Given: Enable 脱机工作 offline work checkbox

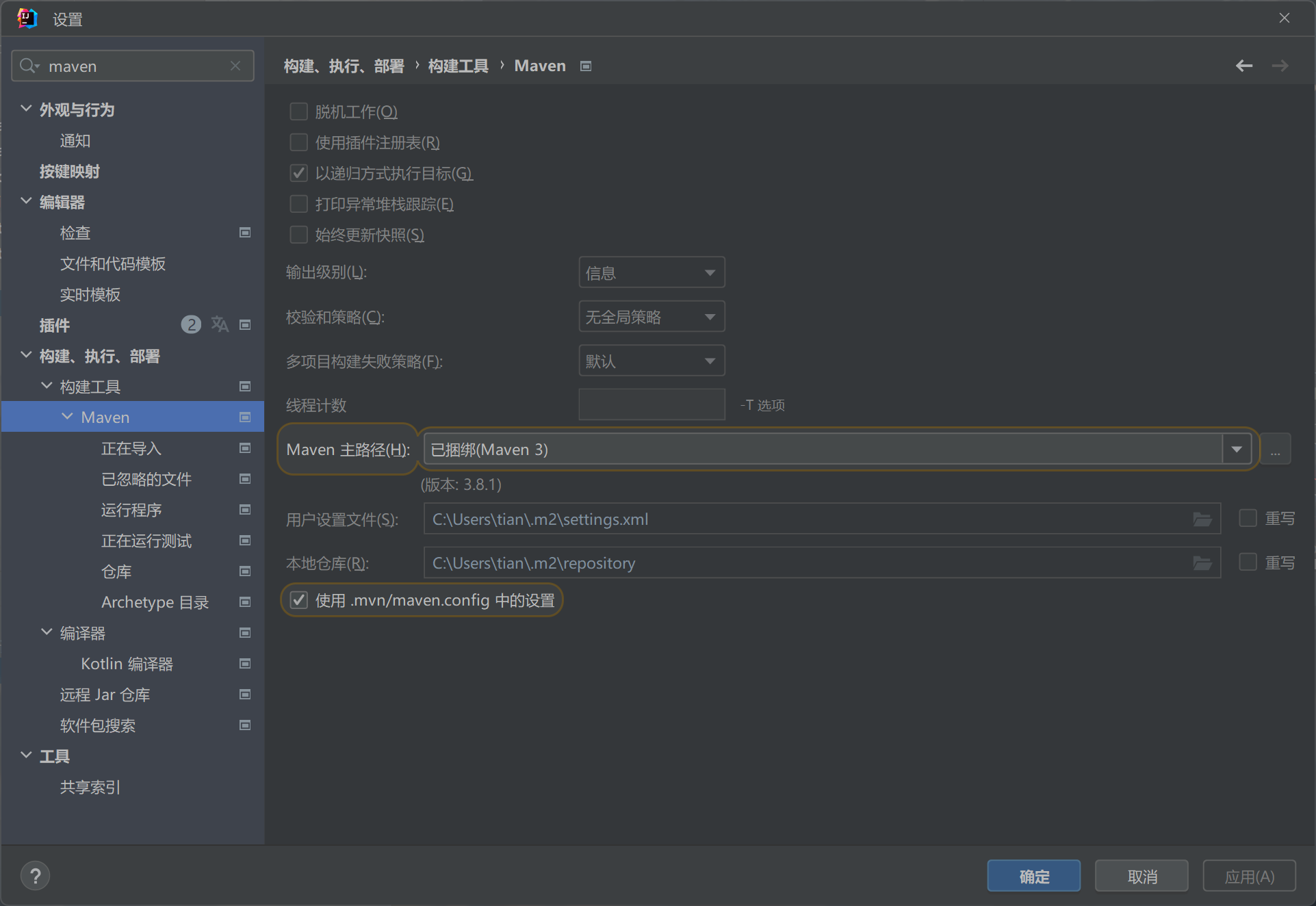Looking at the screenshot, I should (299, 112).
